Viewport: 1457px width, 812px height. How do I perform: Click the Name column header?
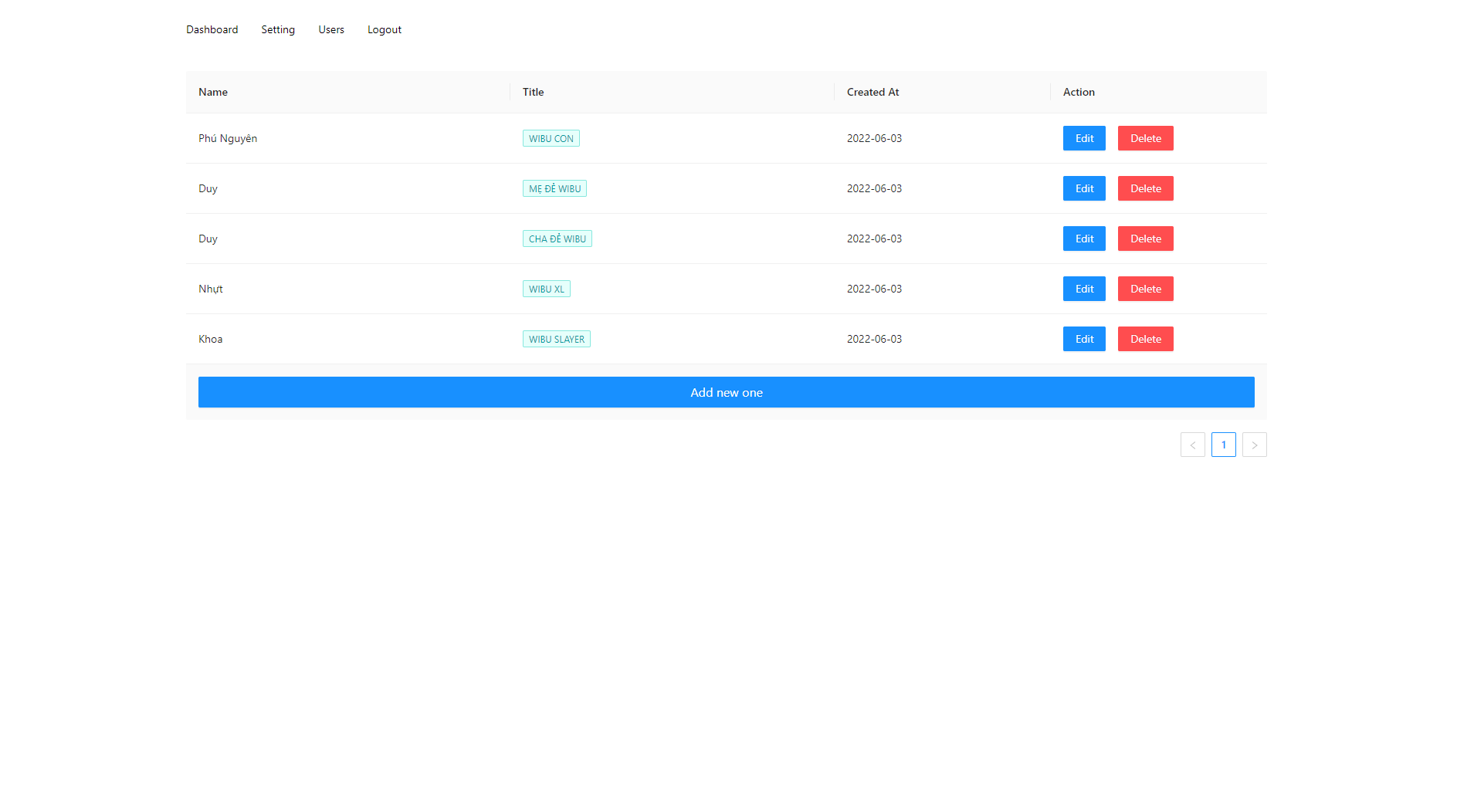pyautogui.click(x=212, y=92)
